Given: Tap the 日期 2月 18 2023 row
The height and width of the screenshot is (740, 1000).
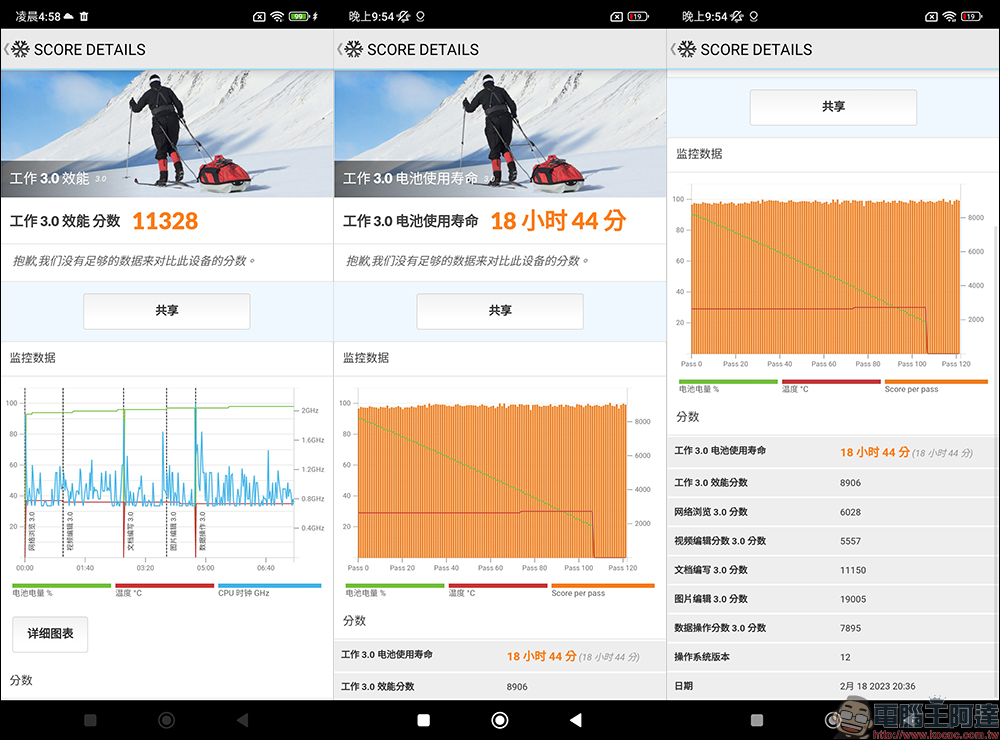Looking at the screenshot, I should pos(833,686).
